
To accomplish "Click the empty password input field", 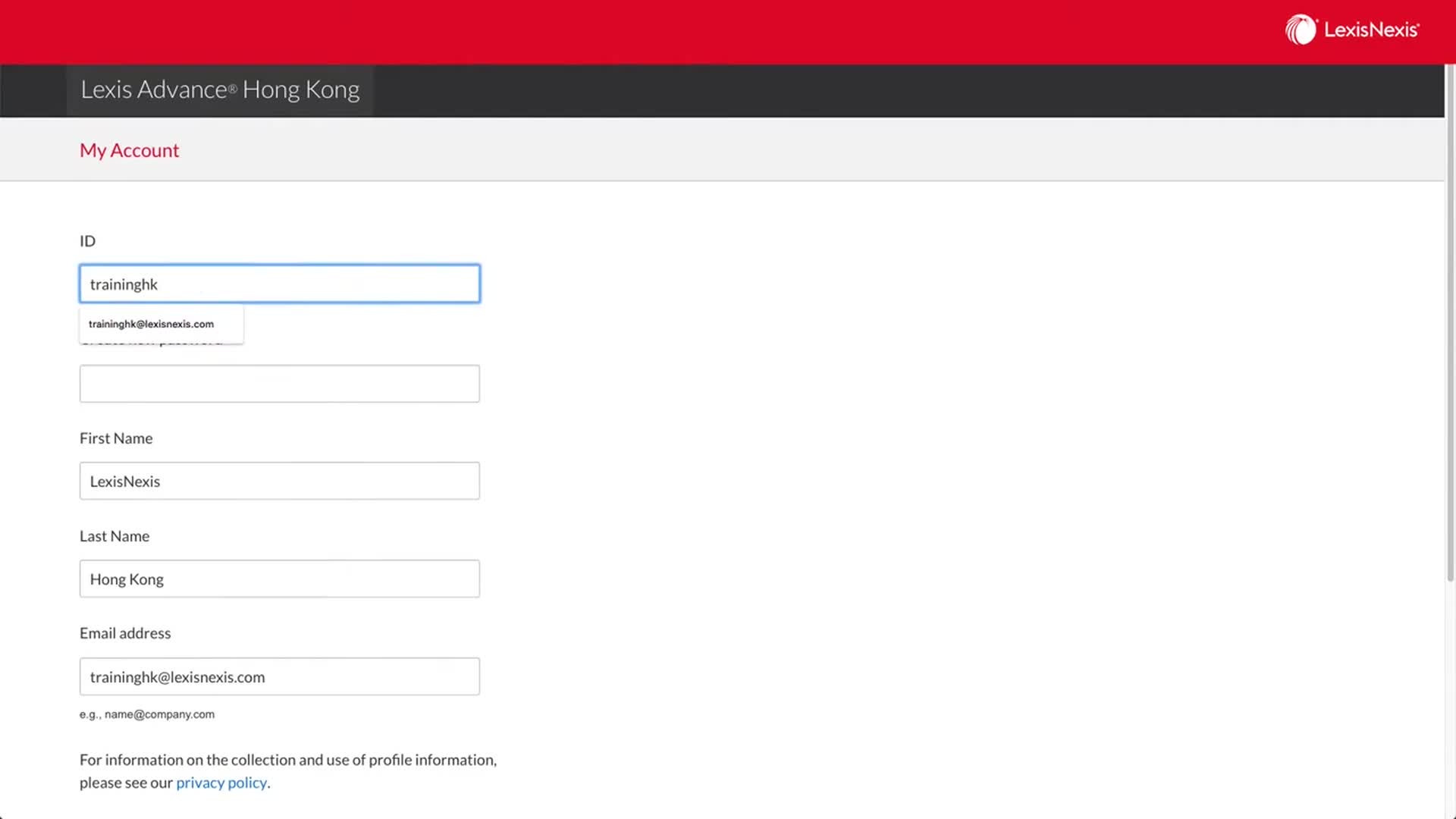I will (280, 384).
